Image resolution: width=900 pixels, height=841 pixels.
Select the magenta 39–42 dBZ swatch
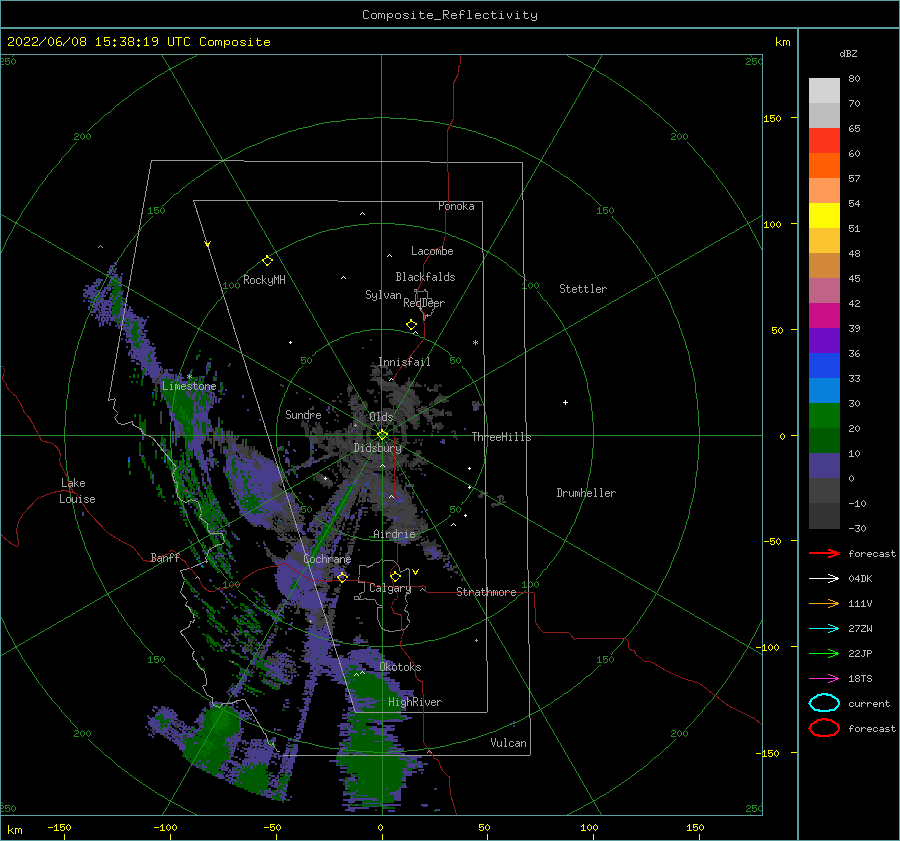824,316
